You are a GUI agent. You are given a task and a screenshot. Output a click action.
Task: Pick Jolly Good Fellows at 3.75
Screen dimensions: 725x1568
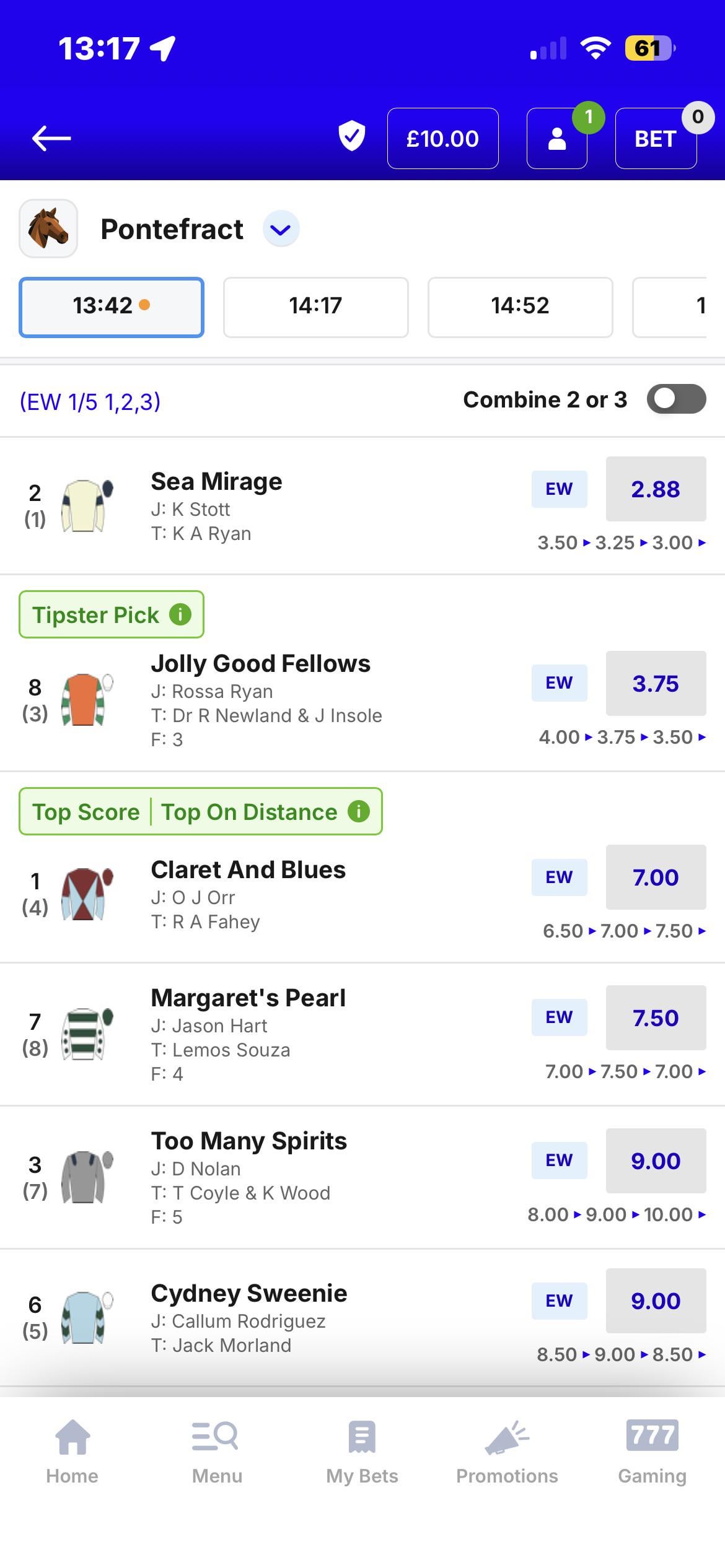click(656, 684)
